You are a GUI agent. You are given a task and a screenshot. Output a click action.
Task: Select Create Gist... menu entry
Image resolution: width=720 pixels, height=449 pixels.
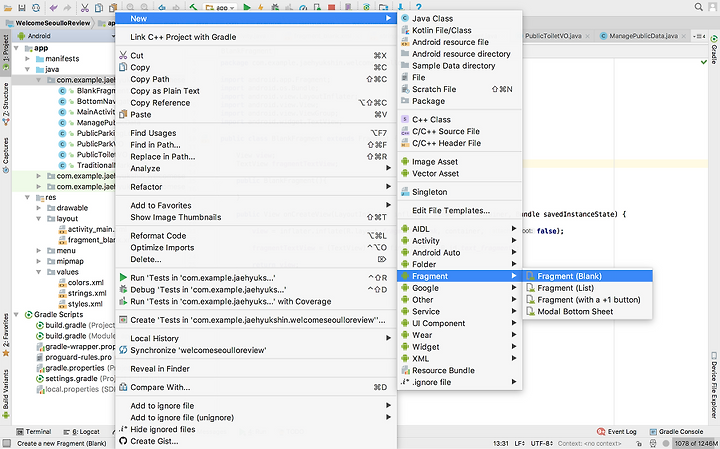tap(256, 441)
